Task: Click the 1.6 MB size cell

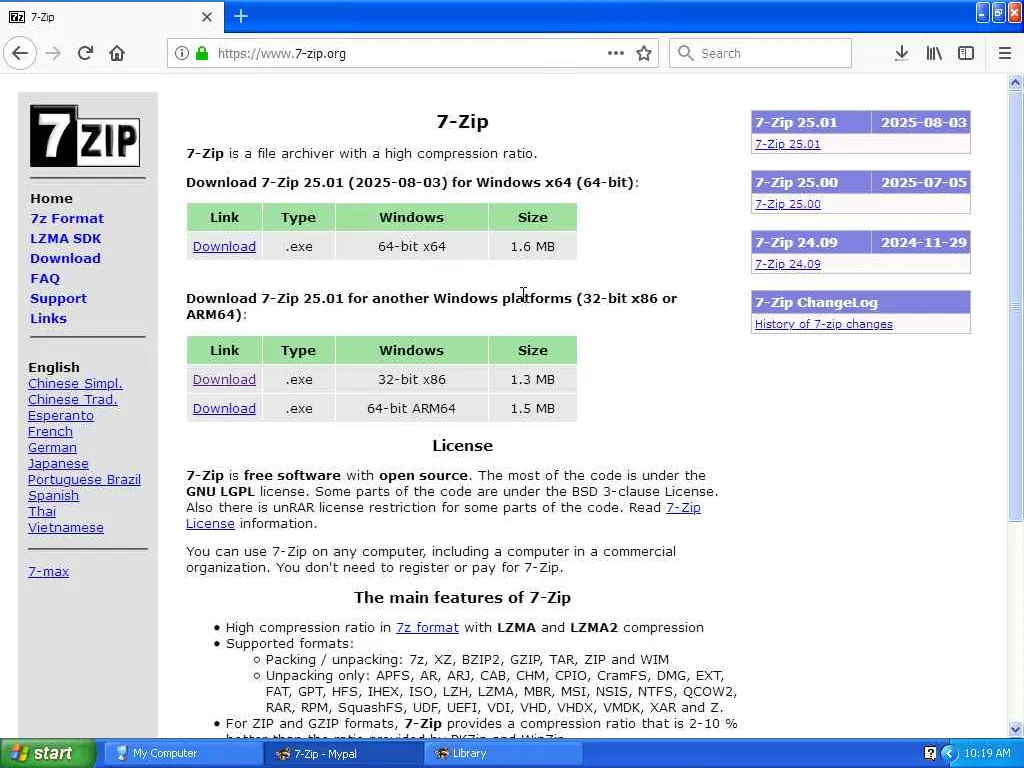Action: pyautogui.click(x=533, y=247)
